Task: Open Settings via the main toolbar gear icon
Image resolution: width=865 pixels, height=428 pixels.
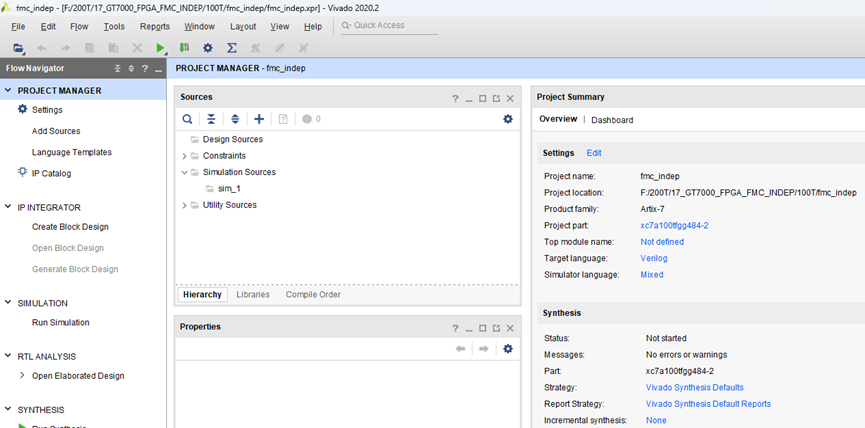Action: [207, 48]
